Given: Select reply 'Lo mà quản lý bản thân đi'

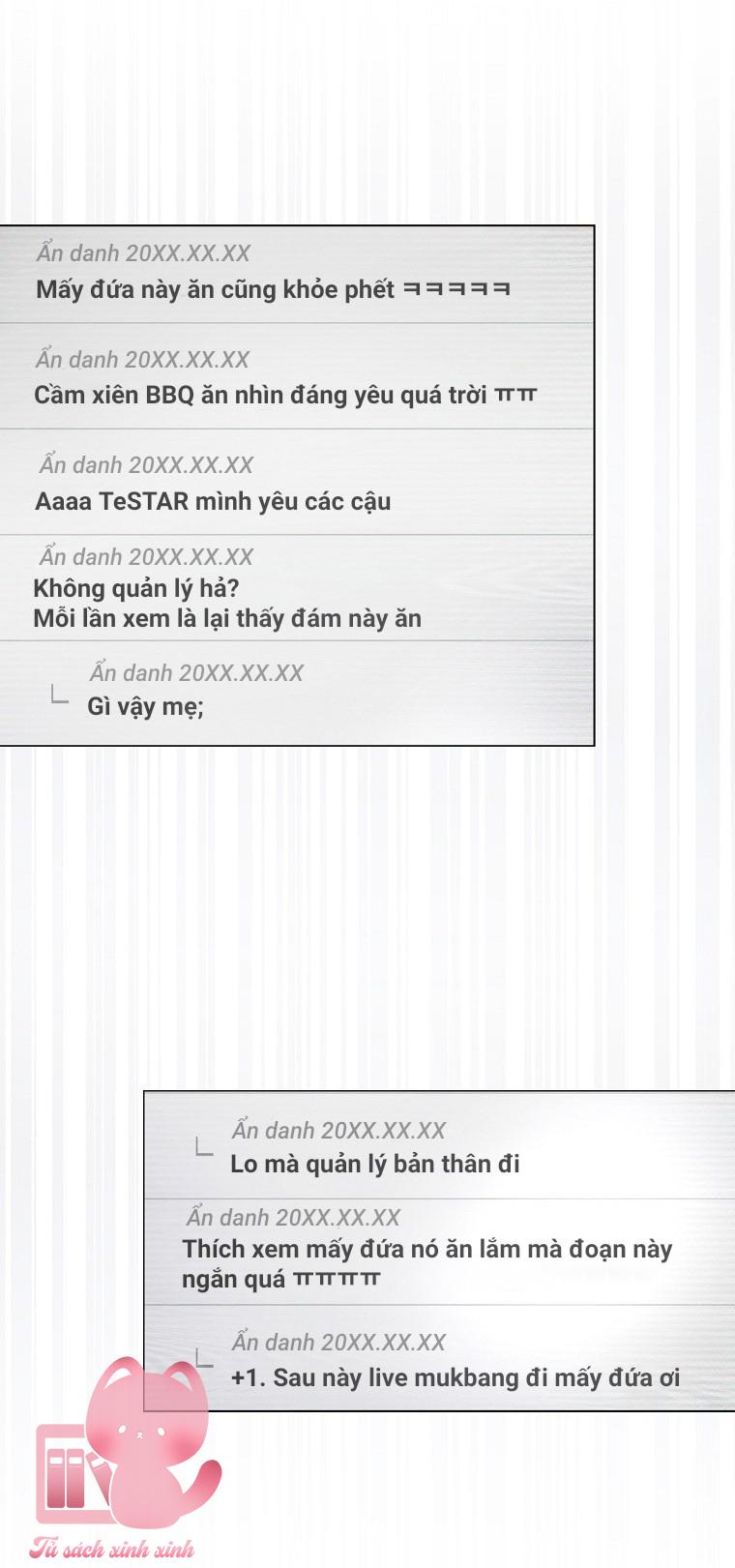Looking at the screenshot, I should (x=375, y=1164).
